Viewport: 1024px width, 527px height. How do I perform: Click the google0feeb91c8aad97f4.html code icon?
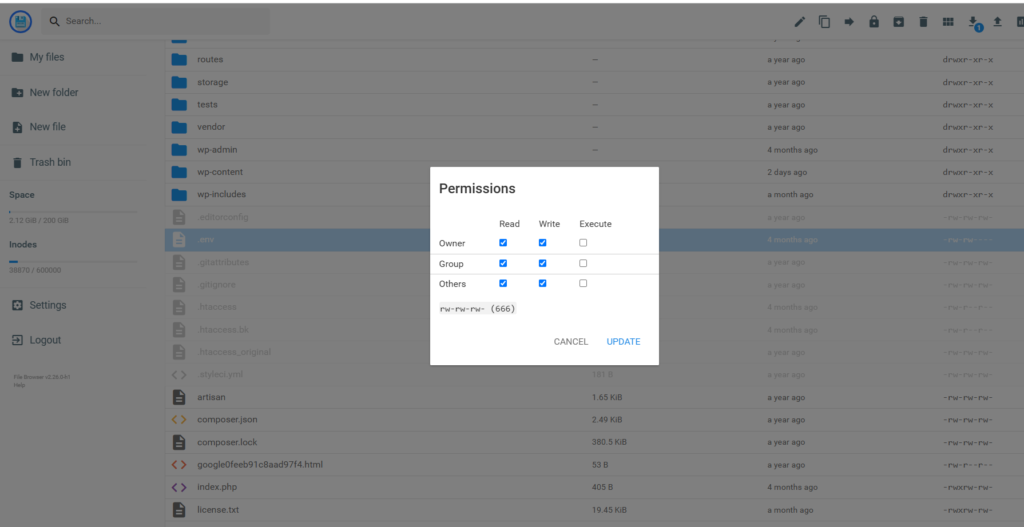click(179, 464)
